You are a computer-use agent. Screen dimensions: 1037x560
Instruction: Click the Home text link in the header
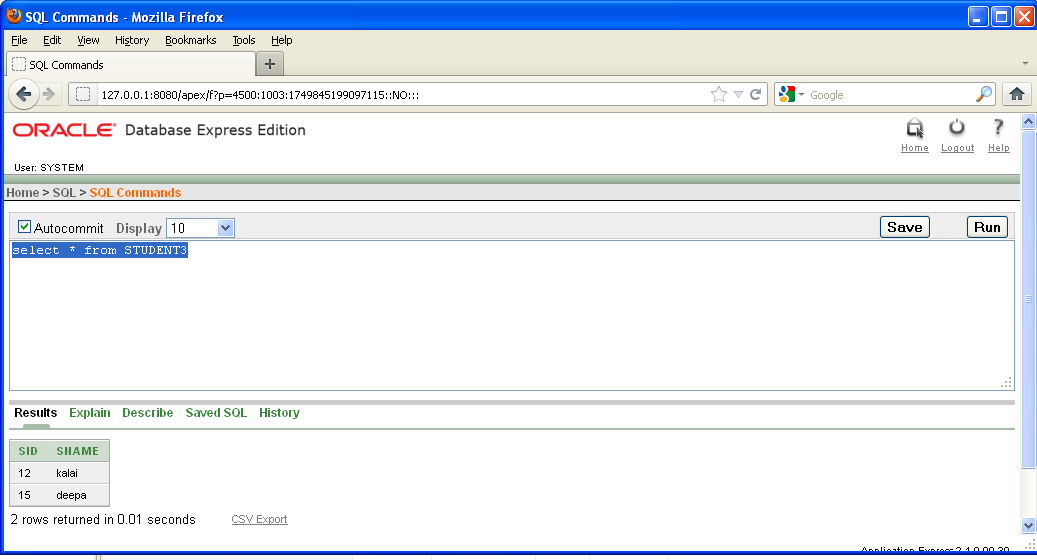click(915, 147)
